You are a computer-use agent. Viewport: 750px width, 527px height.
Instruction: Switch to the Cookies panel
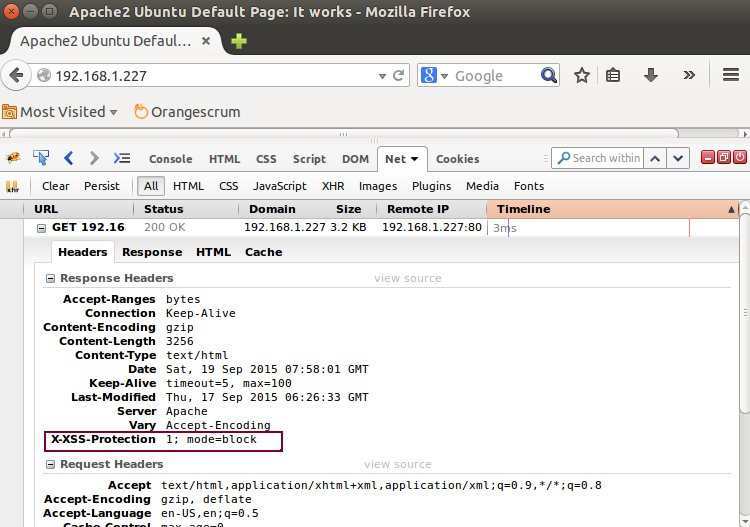pyautogui.click(x=457, y=159)
